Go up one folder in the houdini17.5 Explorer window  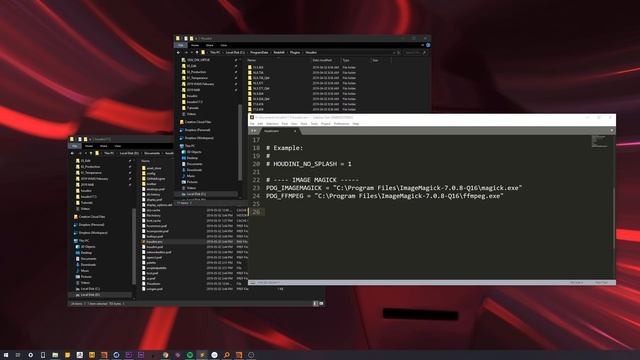tap(91, 153)
